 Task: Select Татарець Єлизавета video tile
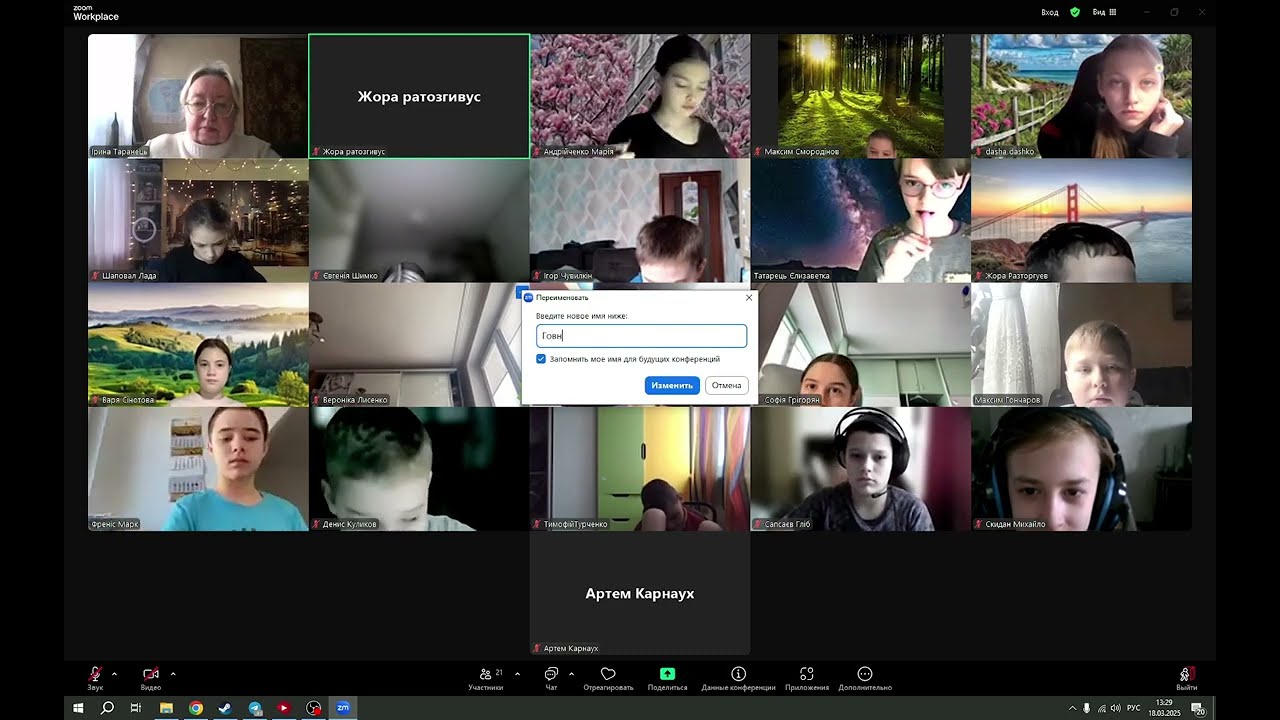(x=861, y=220)
